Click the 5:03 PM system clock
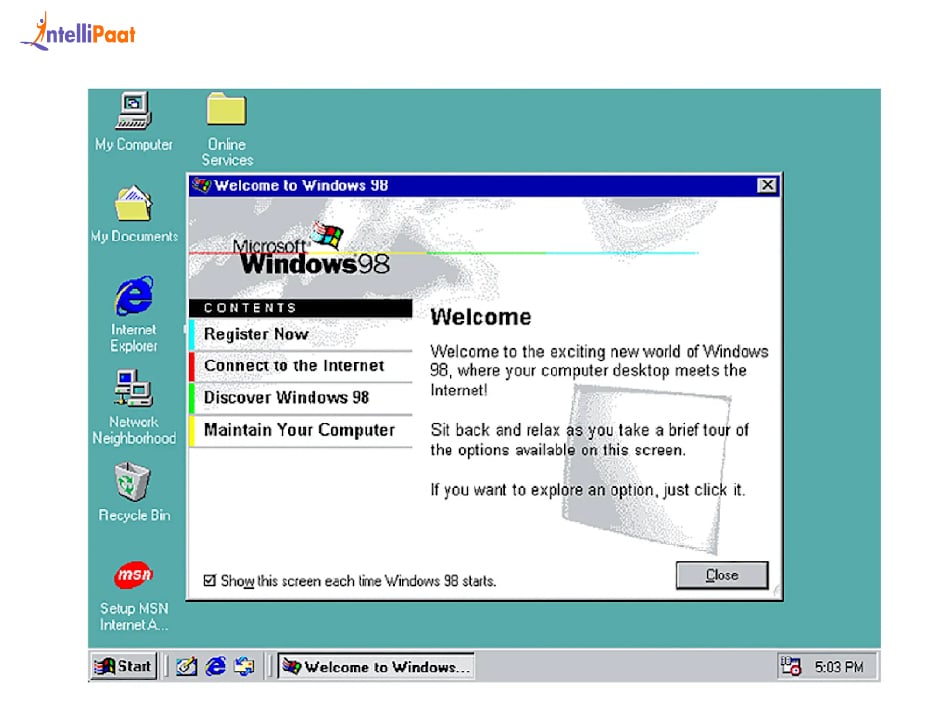 coord(839,667)
